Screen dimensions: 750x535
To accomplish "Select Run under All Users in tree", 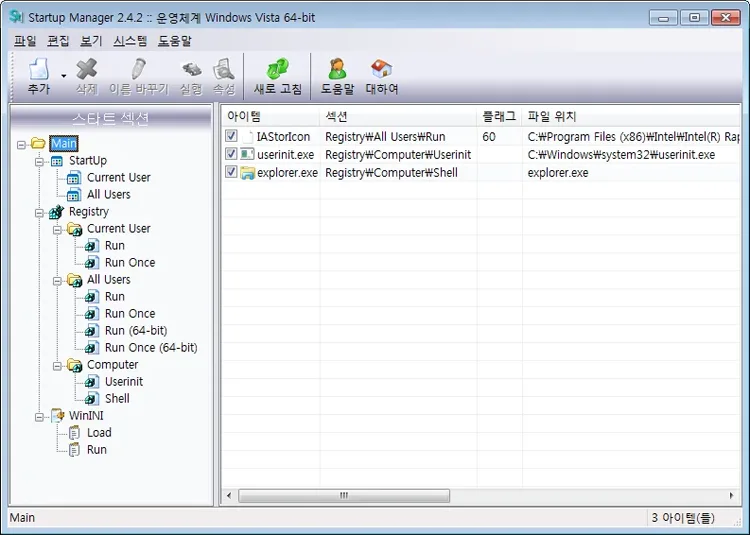I will click(115, 297).
